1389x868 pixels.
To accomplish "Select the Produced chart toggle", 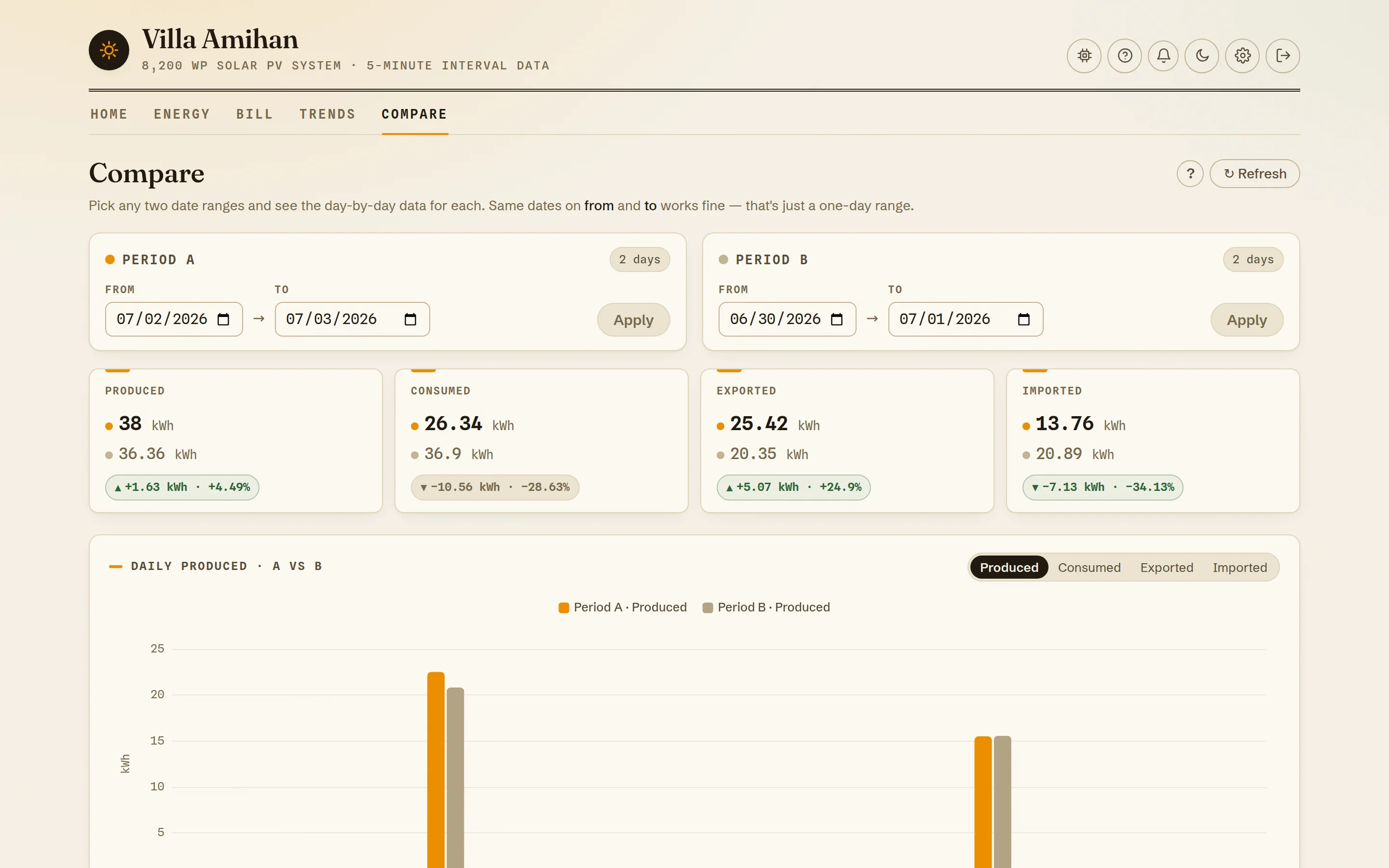I will pos(1009,567).
